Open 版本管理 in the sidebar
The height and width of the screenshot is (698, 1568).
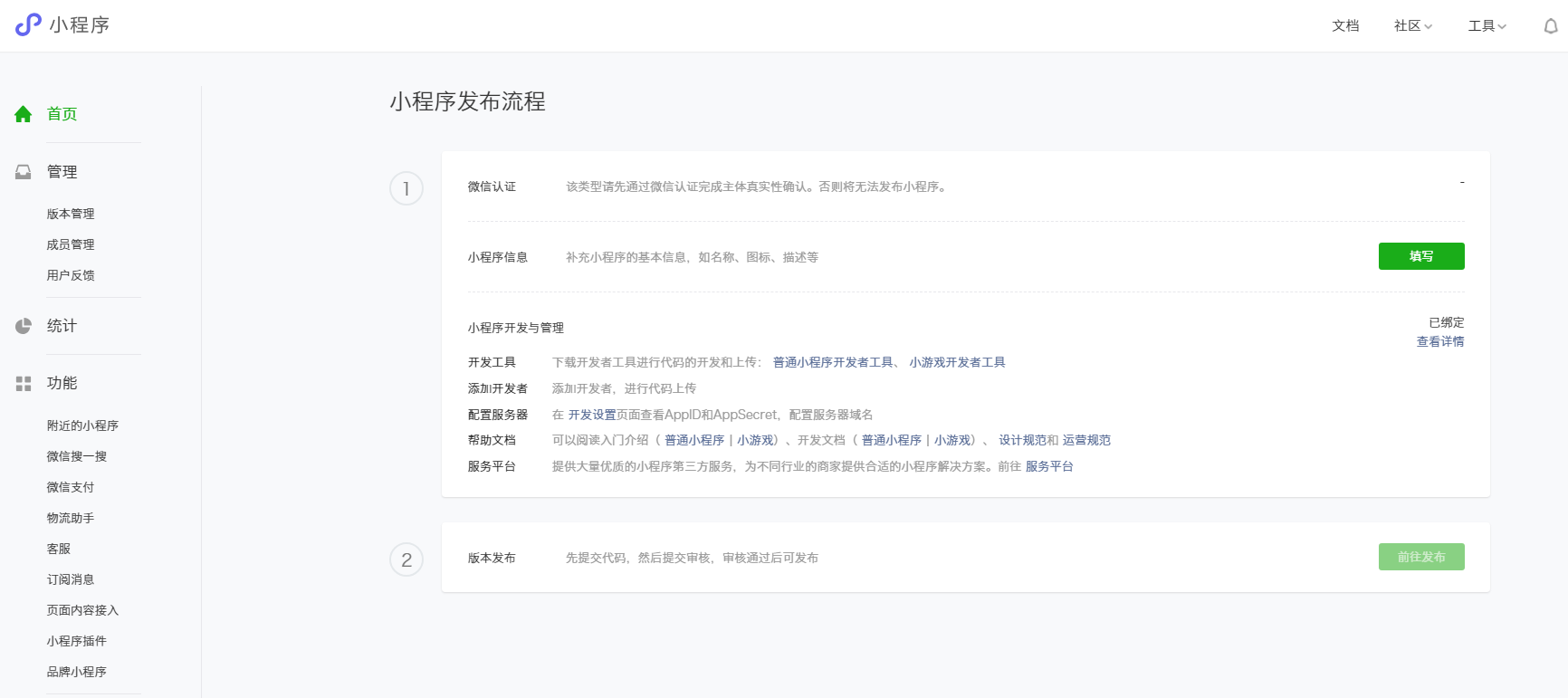71,214
